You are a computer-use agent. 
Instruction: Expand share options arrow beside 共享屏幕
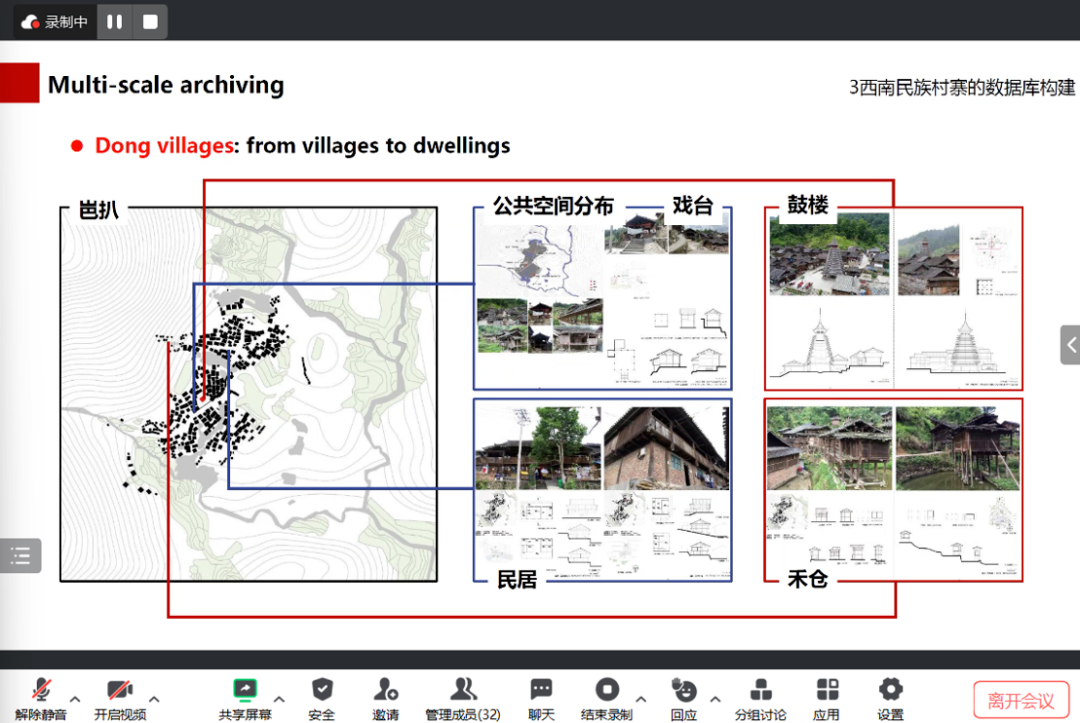pyautogui.click(x=279, y=698)
